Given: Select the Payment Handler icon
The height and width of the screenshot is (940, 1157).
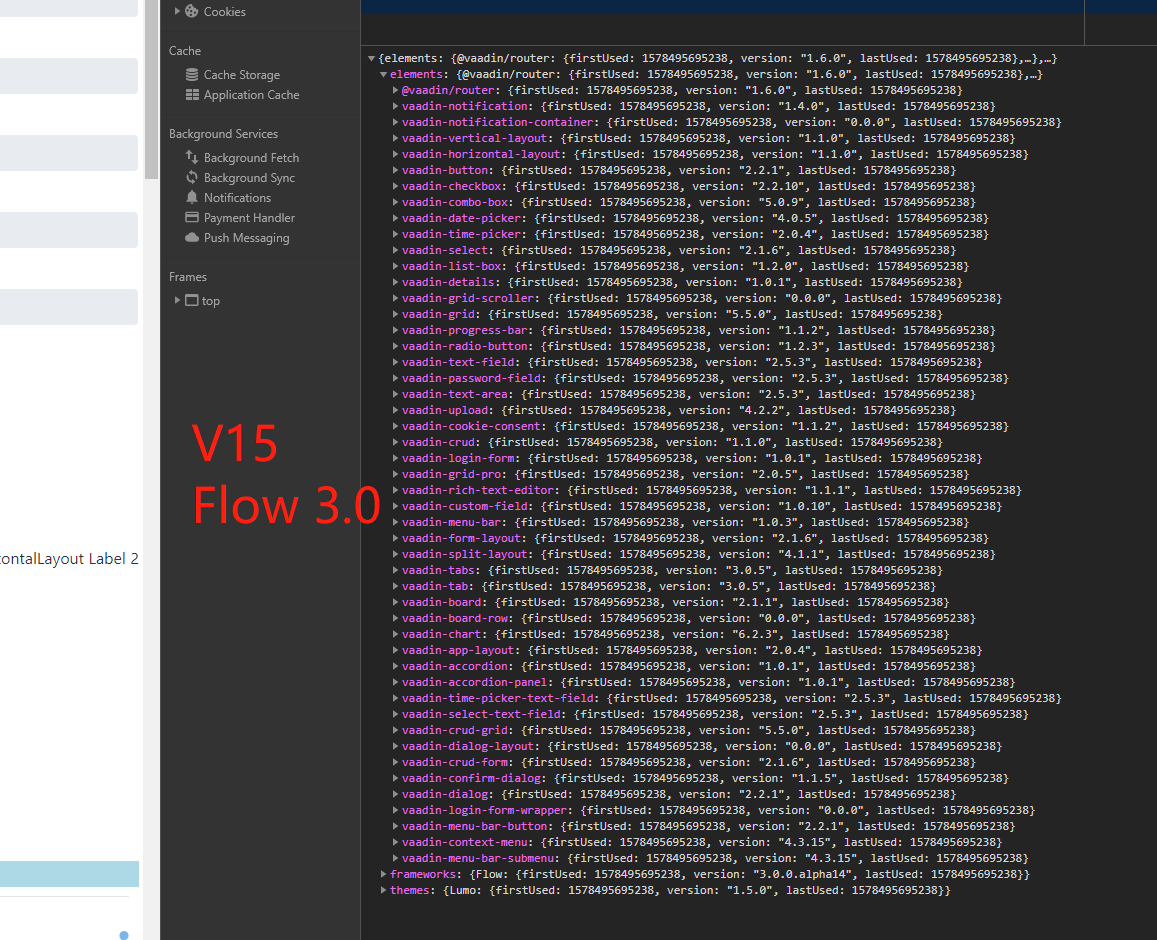Looking at the screenshot, I should click(193, 217).
